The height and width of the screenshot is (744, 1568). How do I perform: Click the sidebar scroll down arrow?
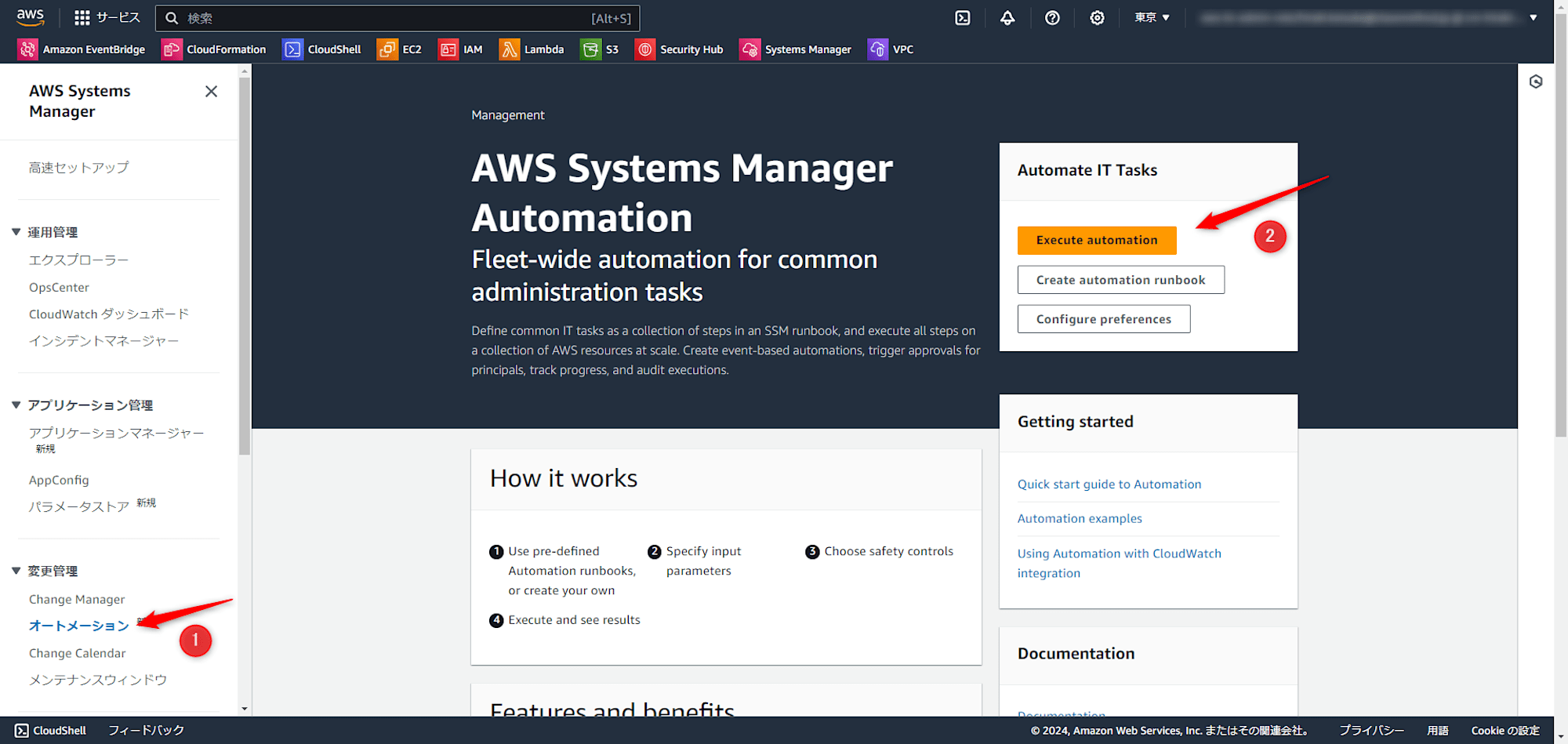[245, 709]
